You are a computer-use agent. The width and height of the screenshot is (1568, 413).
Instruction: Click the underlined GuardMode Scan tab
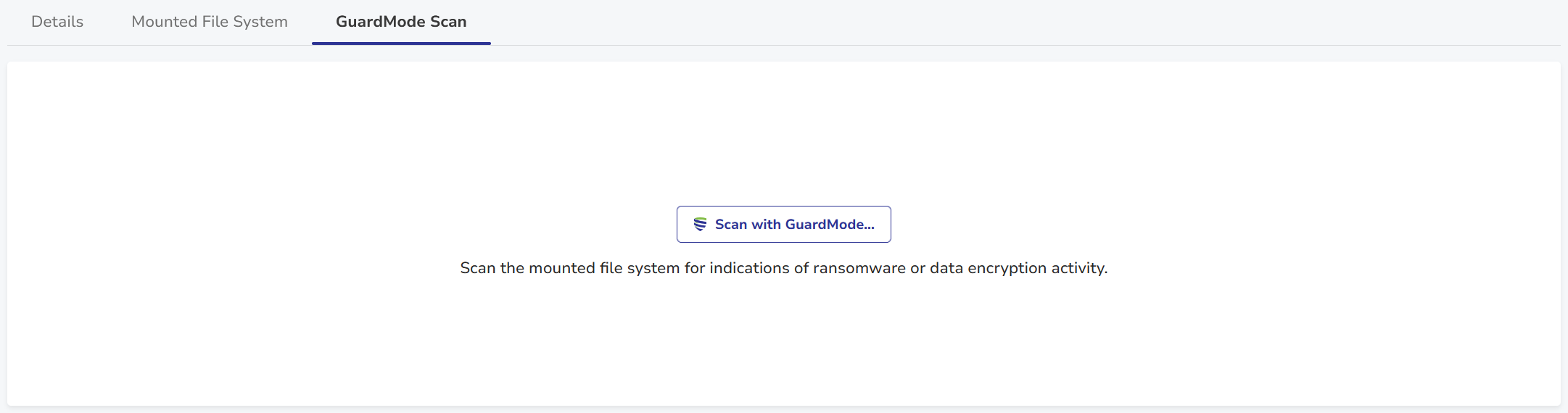[x=401, y=22]
